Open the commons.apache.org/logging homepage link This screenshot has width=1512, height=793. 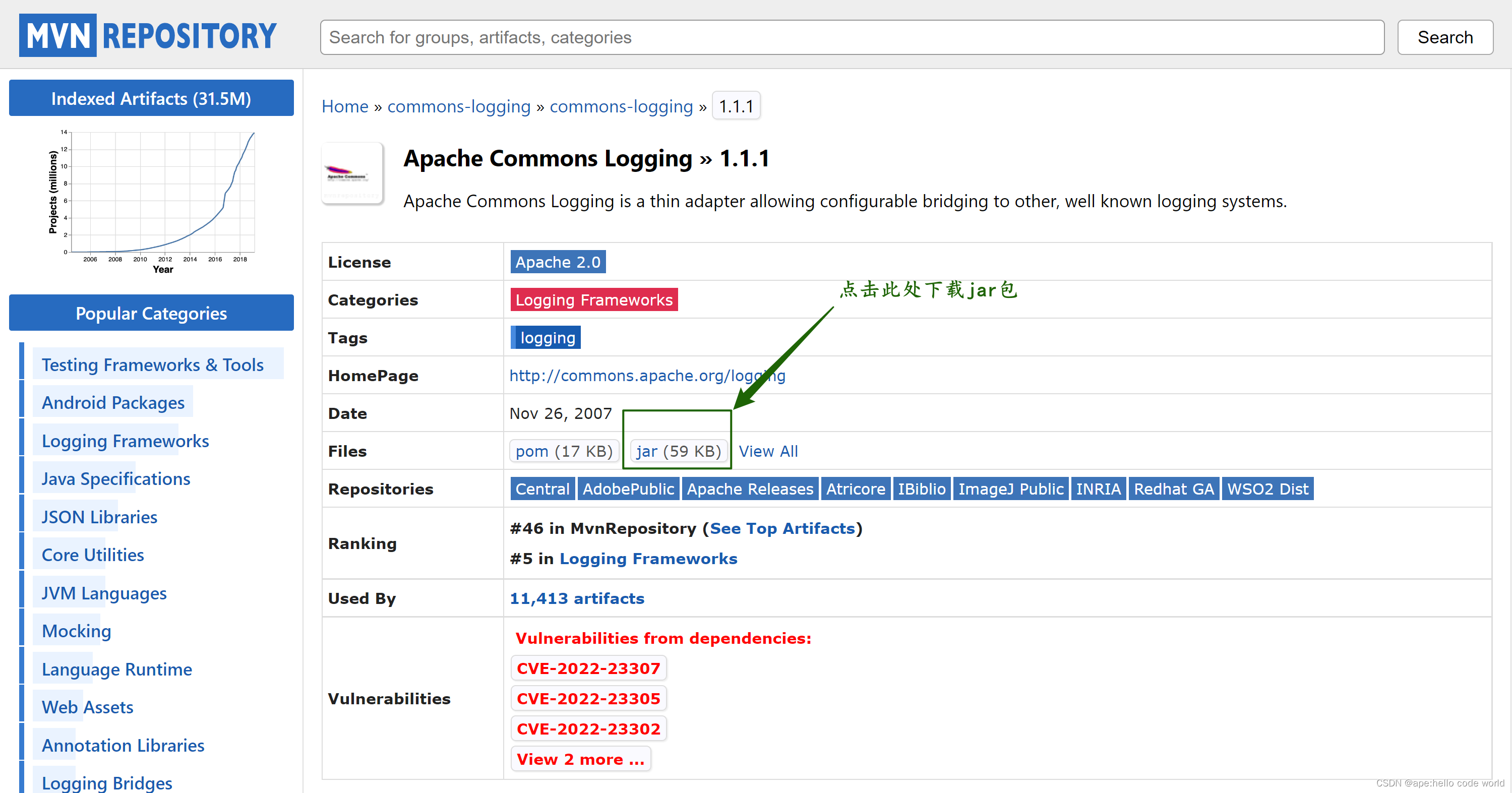pyautogui.click(x=647, y=375)
